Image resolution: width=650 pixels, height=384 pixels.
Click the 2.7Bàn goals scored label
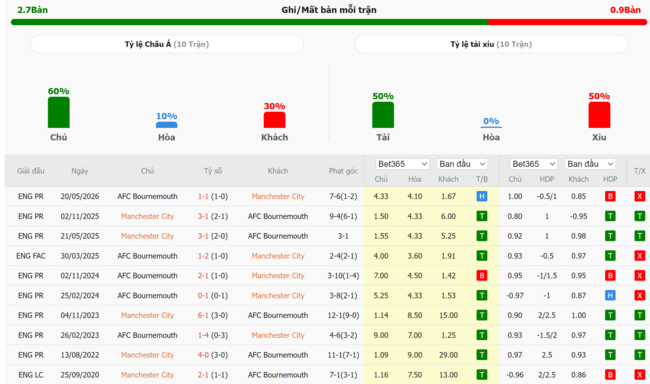coord(32,10)
